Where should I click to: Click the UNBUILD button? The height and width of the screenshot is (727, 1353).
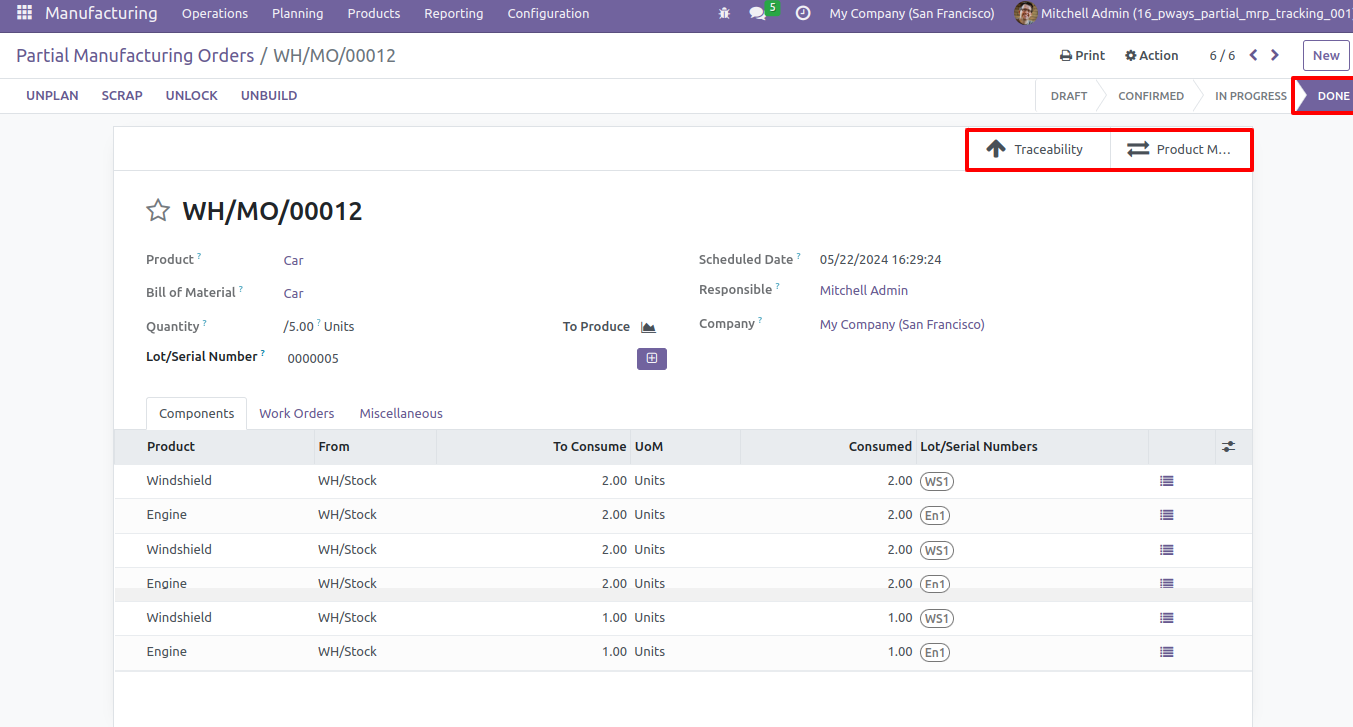tap(269, 96)
